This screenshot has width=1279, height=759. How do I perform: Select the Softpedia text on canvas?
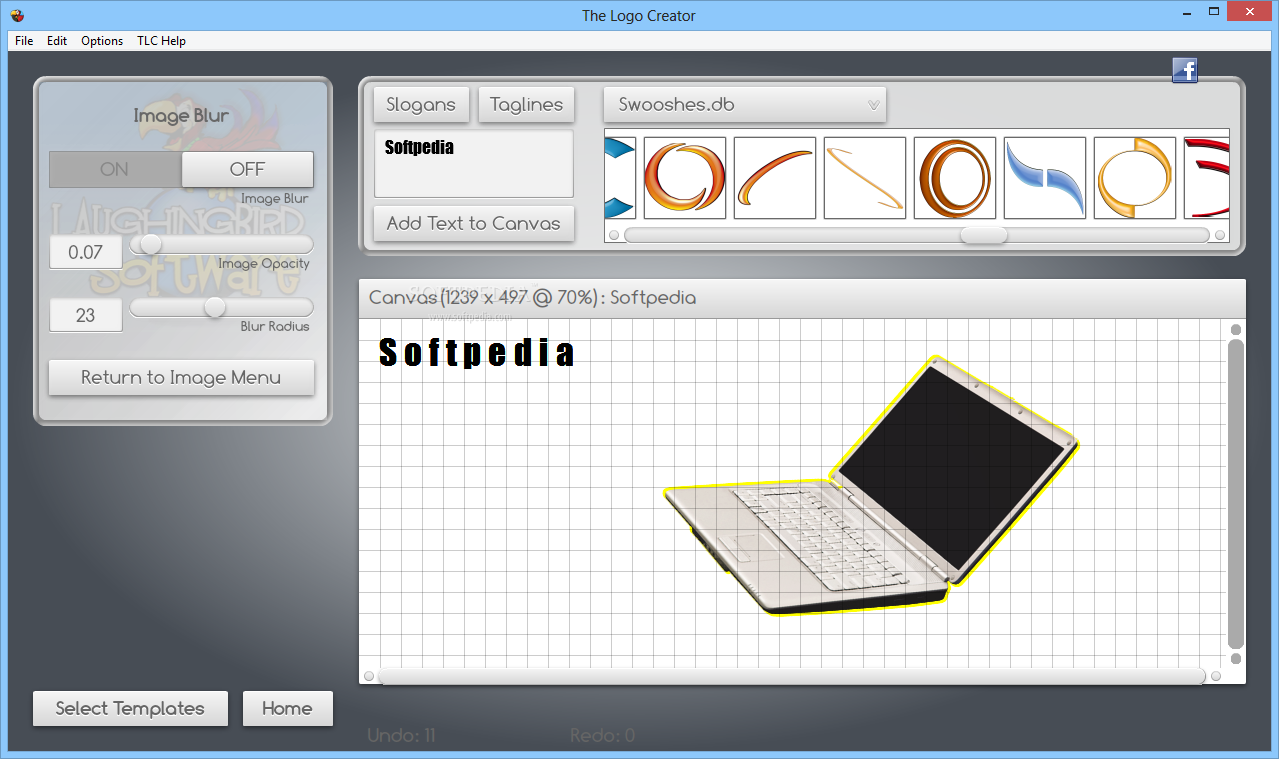pyautogui.click(x=477, y=352)
